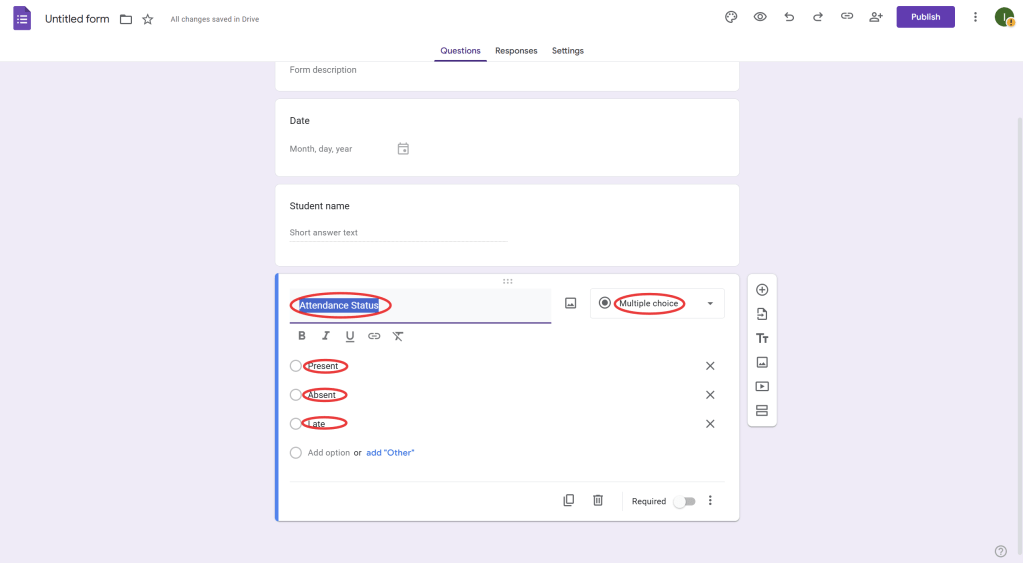The height and width of the screenshot is (563, 1023).
Task: Add a new question from side toolbar
Action: coord(762,290)
